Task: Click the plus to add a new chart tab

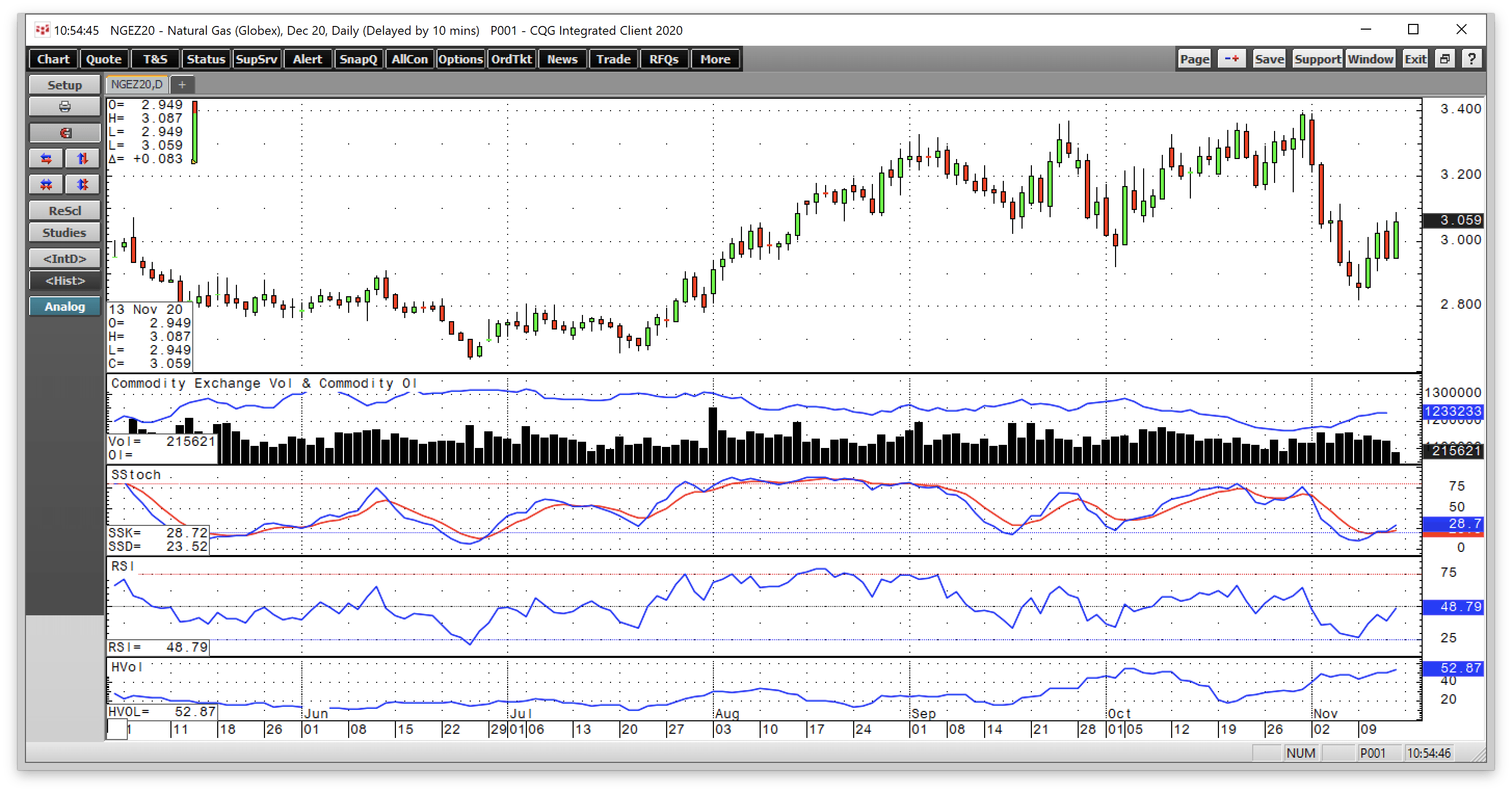Action: (x=182, y=84)
